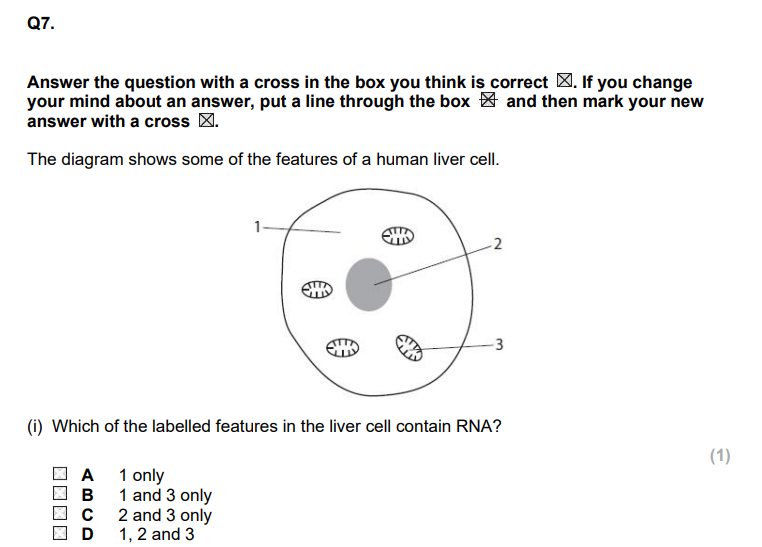Click label number 1 beside the diagram
Image resolution: width=762 pixels, height=547 pixels.
coord(258,227)
